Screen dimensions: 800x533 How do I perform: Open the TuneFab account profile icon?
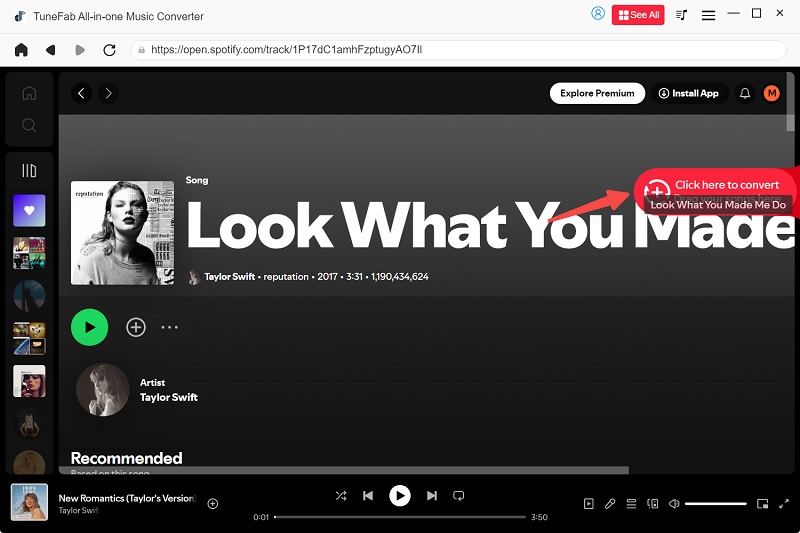tap(597, 14)
